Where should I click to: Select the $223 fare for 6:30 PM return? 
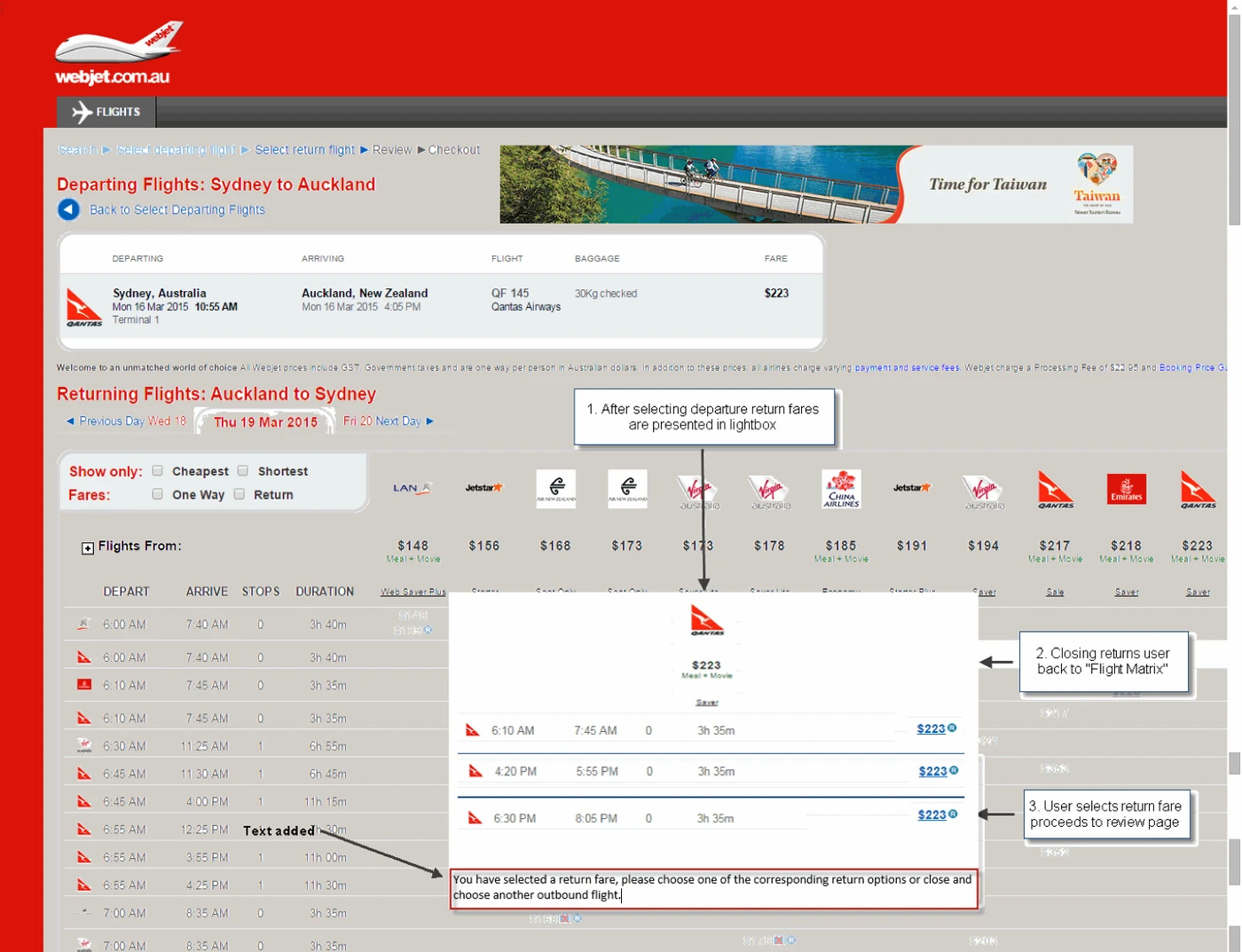coord(931,814)
